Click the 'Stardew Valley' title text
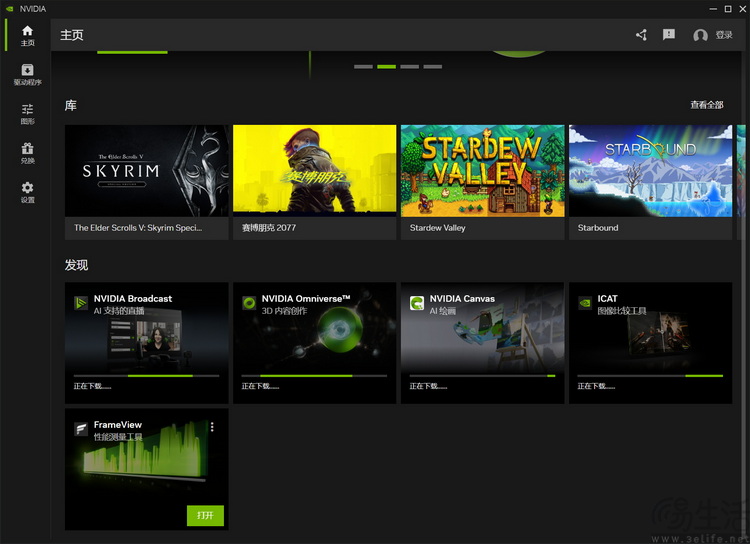Screen dimensions: 750x544 coord(437,228)
